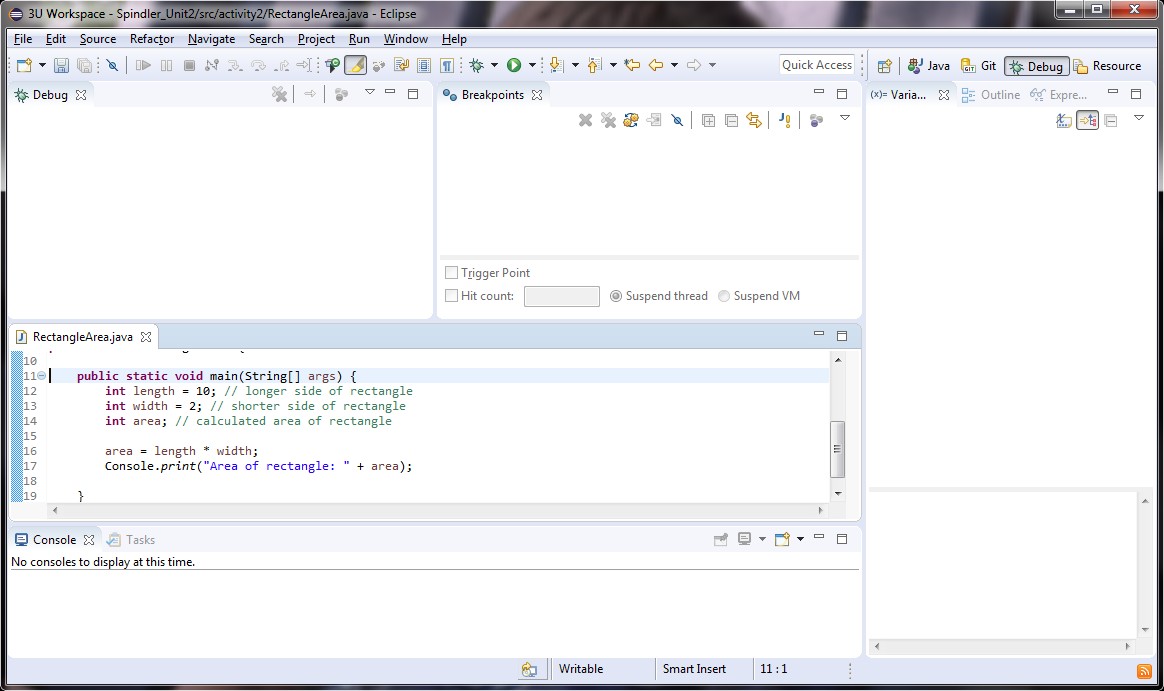Switch to the Git perspective
Screen dimensions: 1164x691
[979, 66]
